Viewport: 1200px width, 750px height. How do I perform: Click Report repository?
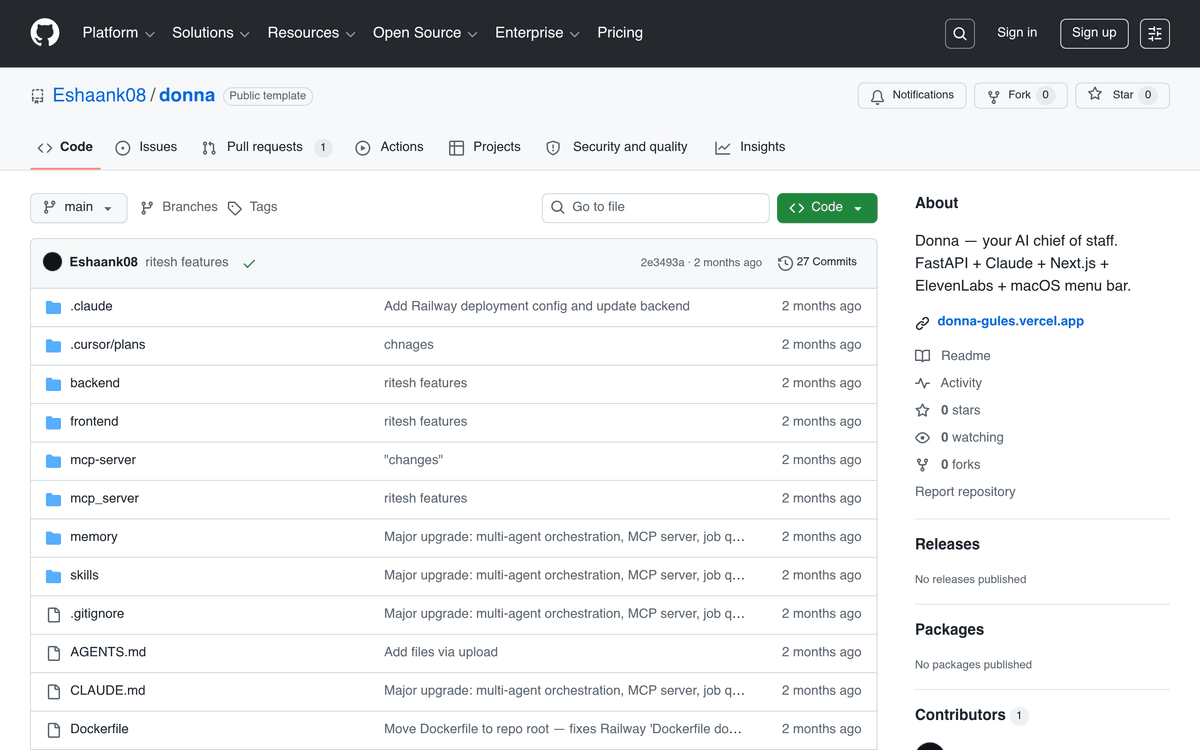[x=965, y=492]
